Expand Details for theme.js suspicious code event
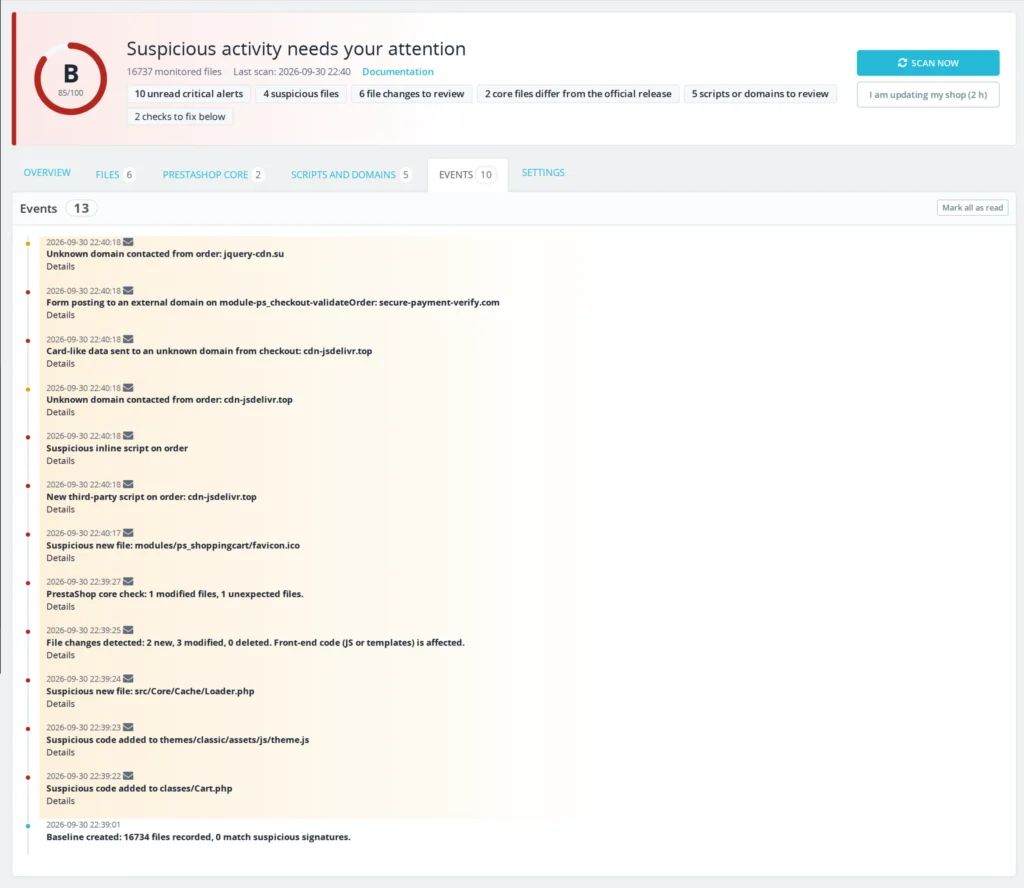This screenshot has height=888, width=1024. pyautogui.click(x=61, y=752)
